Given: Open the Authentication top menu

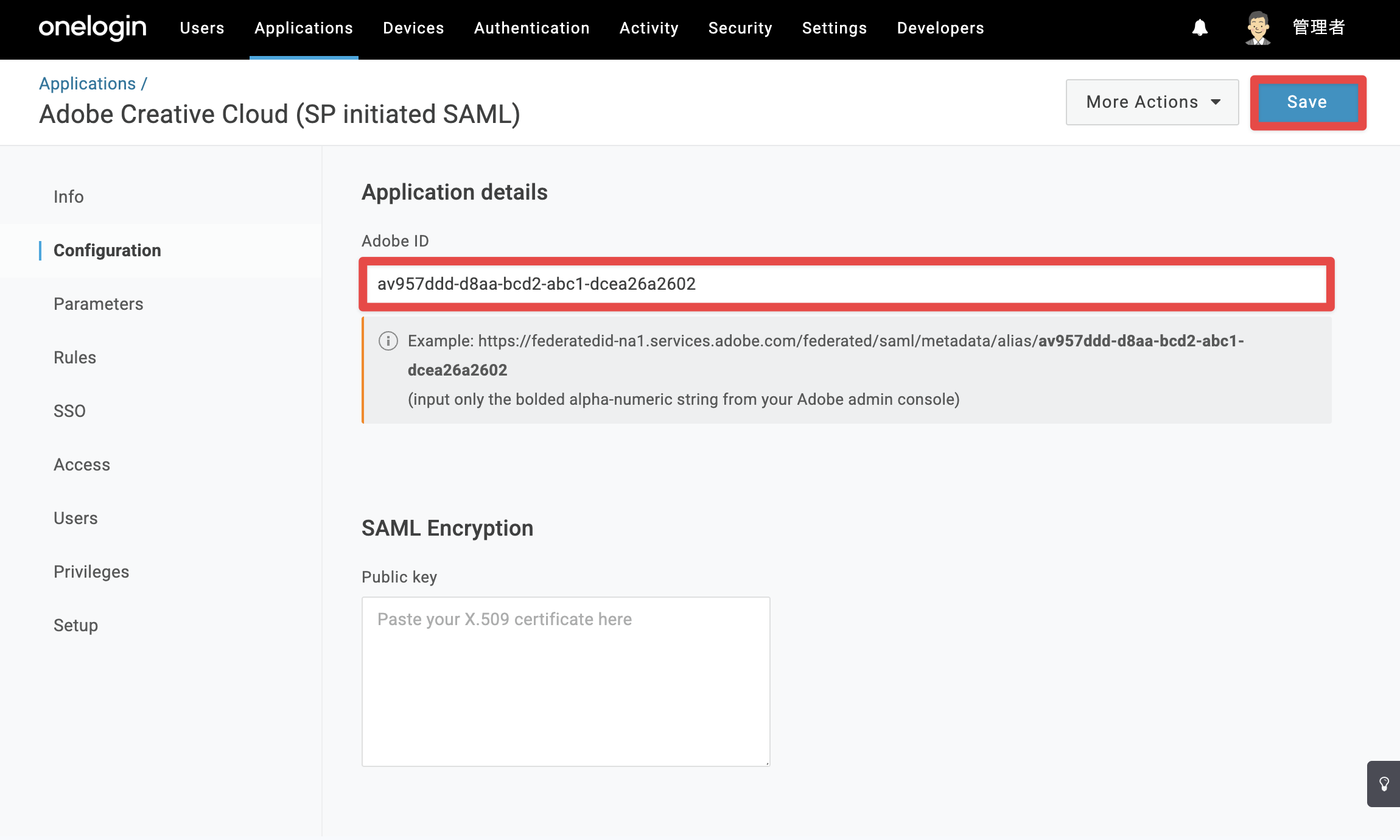Looking at the screenshot, I should [x=532, y=28].
